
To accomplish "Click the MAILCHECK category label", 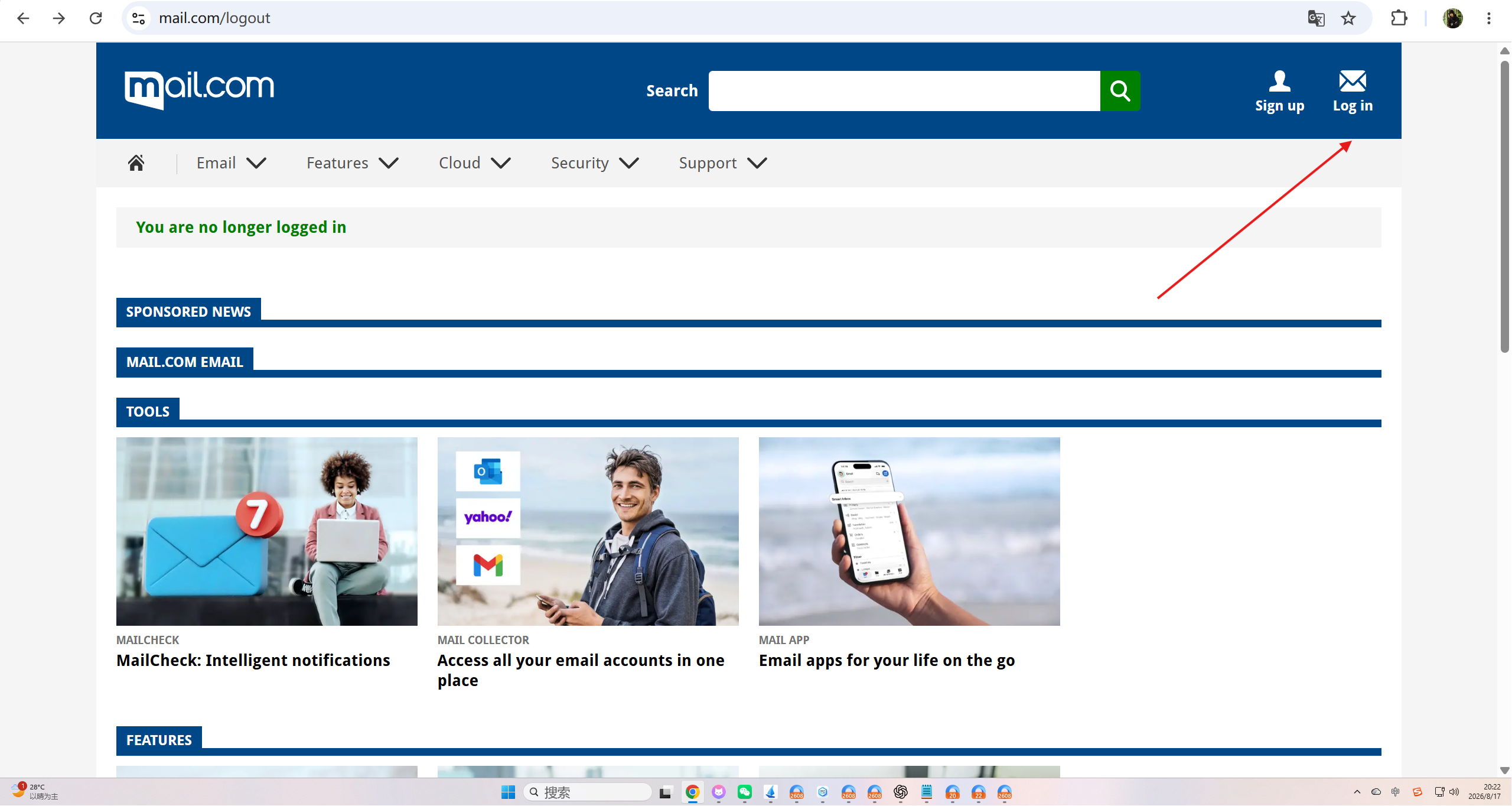I will (x=148, y=640).
